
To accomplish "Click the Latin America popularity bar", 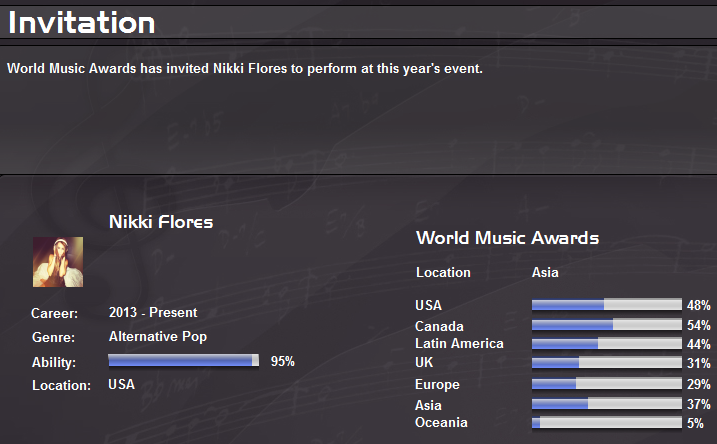I will click(x=606, y=344).
